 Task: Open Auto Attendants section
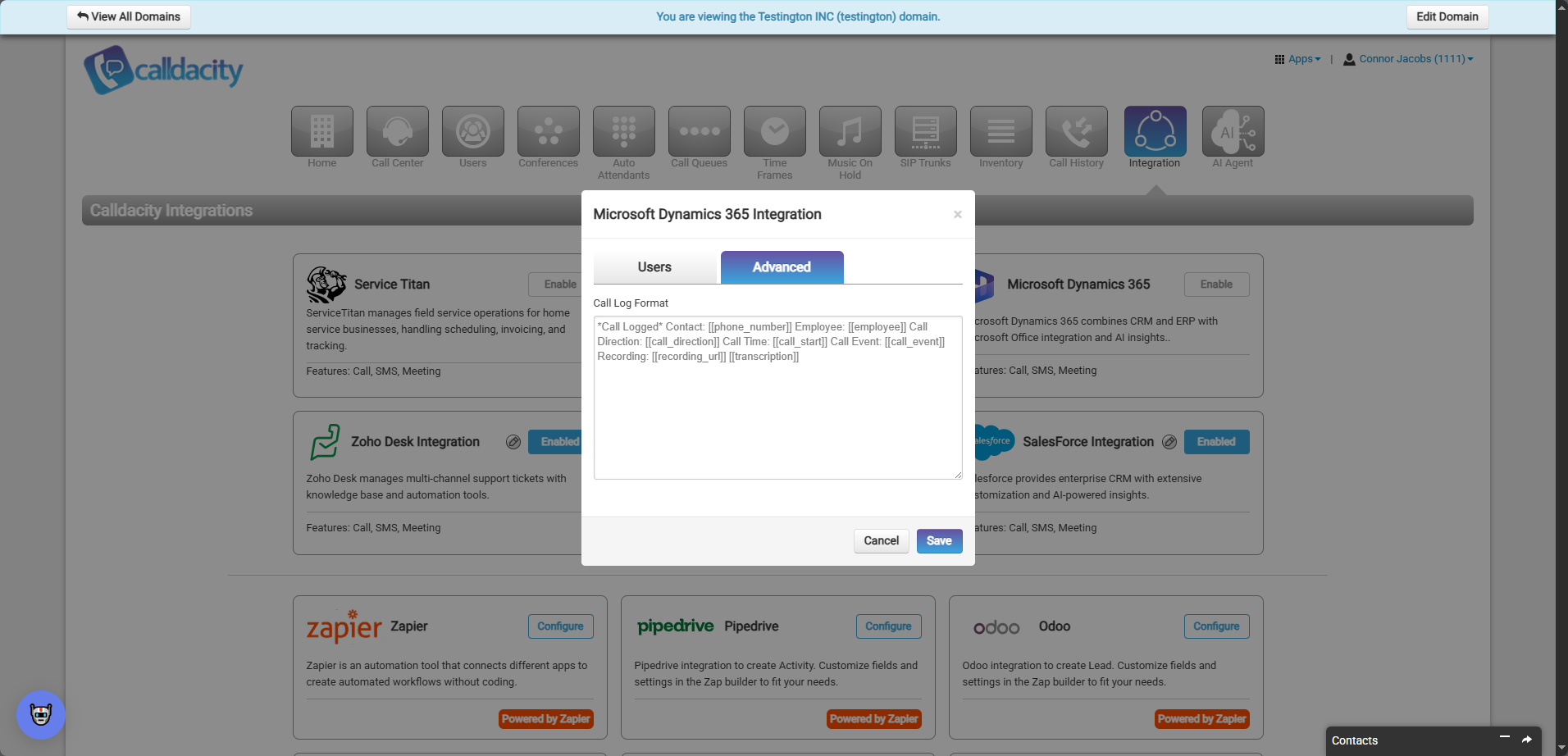coord(623,131)
